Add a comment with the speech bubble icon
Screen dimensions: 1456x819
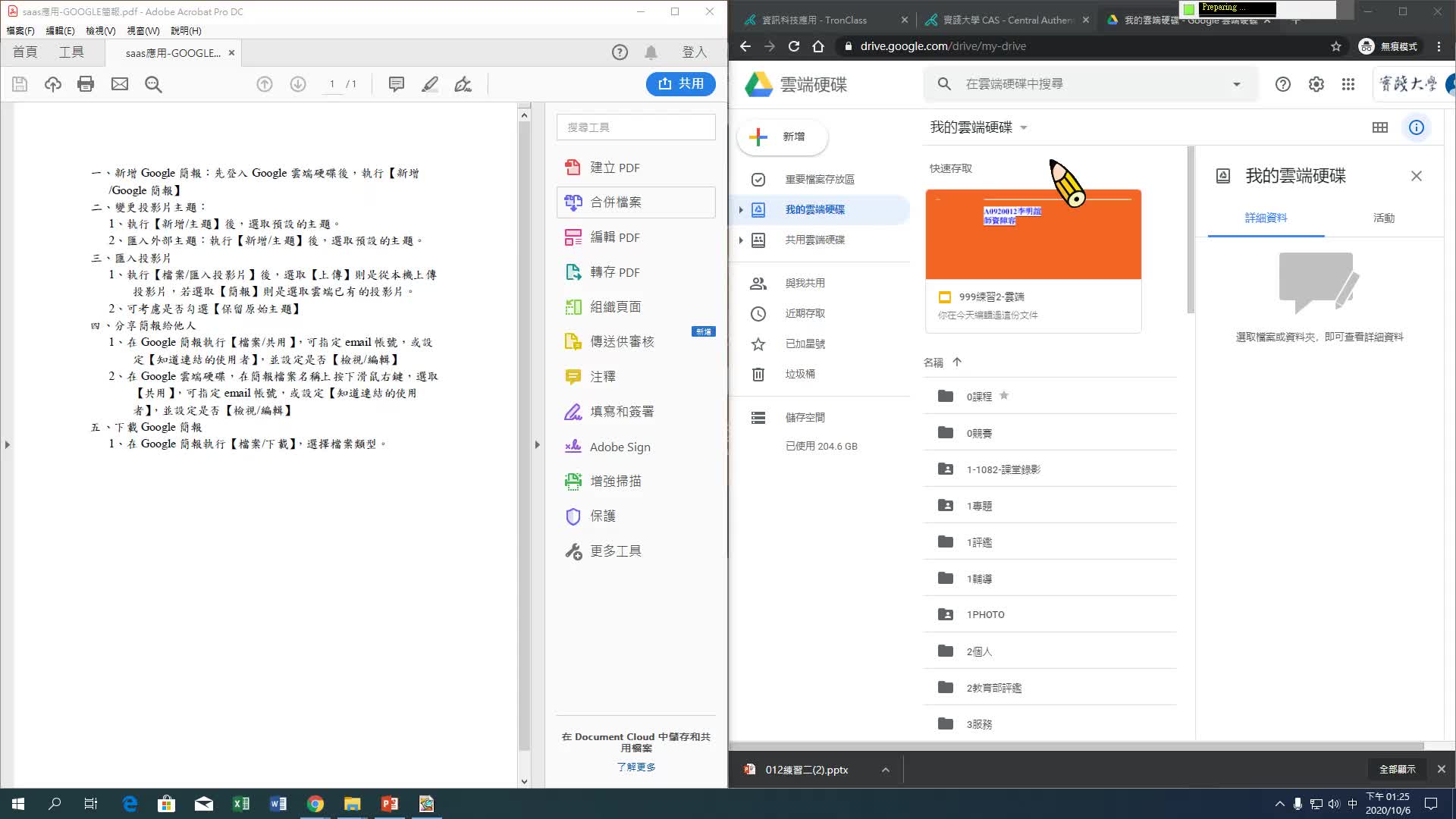click(396, 84)
